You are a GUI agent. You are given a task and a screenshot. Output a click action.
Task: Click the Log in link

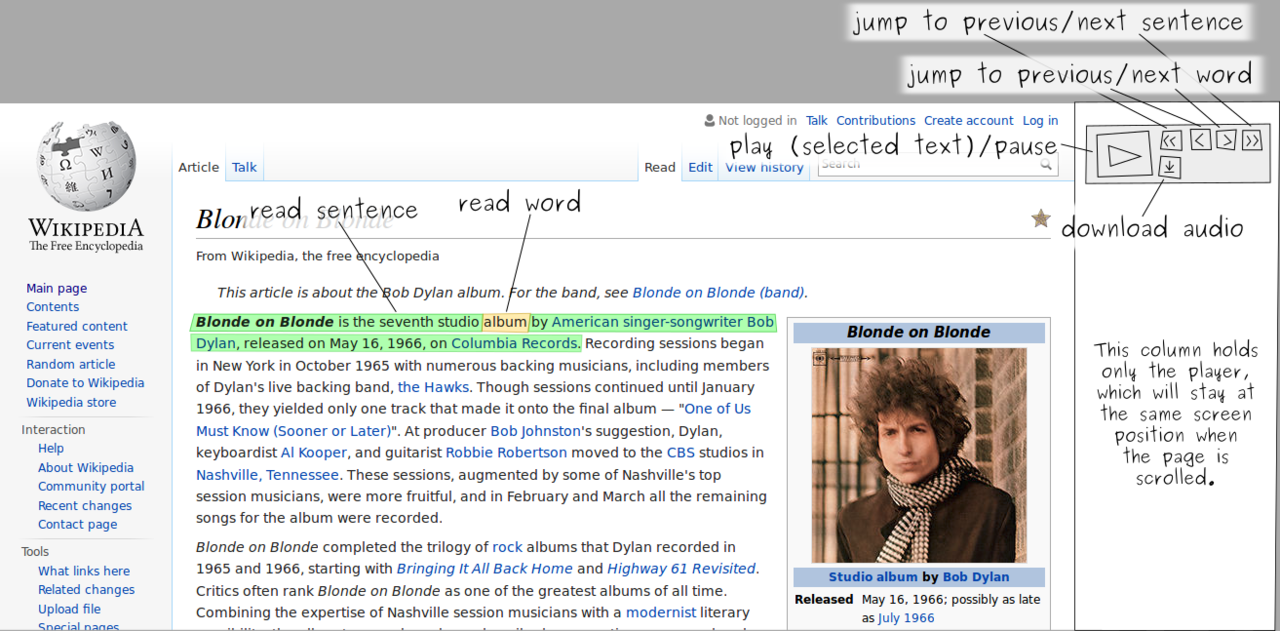(1040, 120)
